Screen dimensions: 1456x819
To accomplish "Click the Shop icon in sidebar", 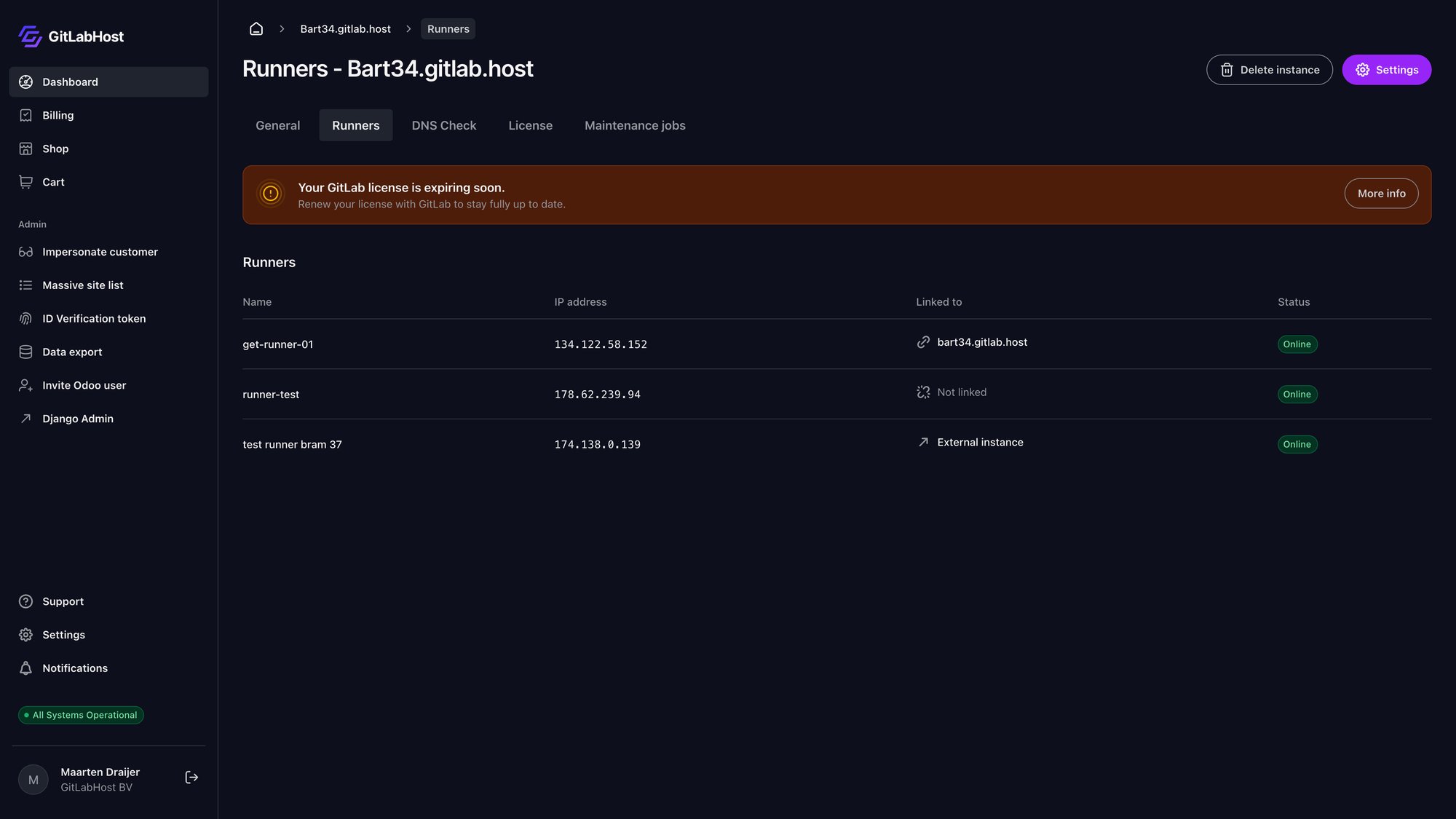I will click(25, 149).
